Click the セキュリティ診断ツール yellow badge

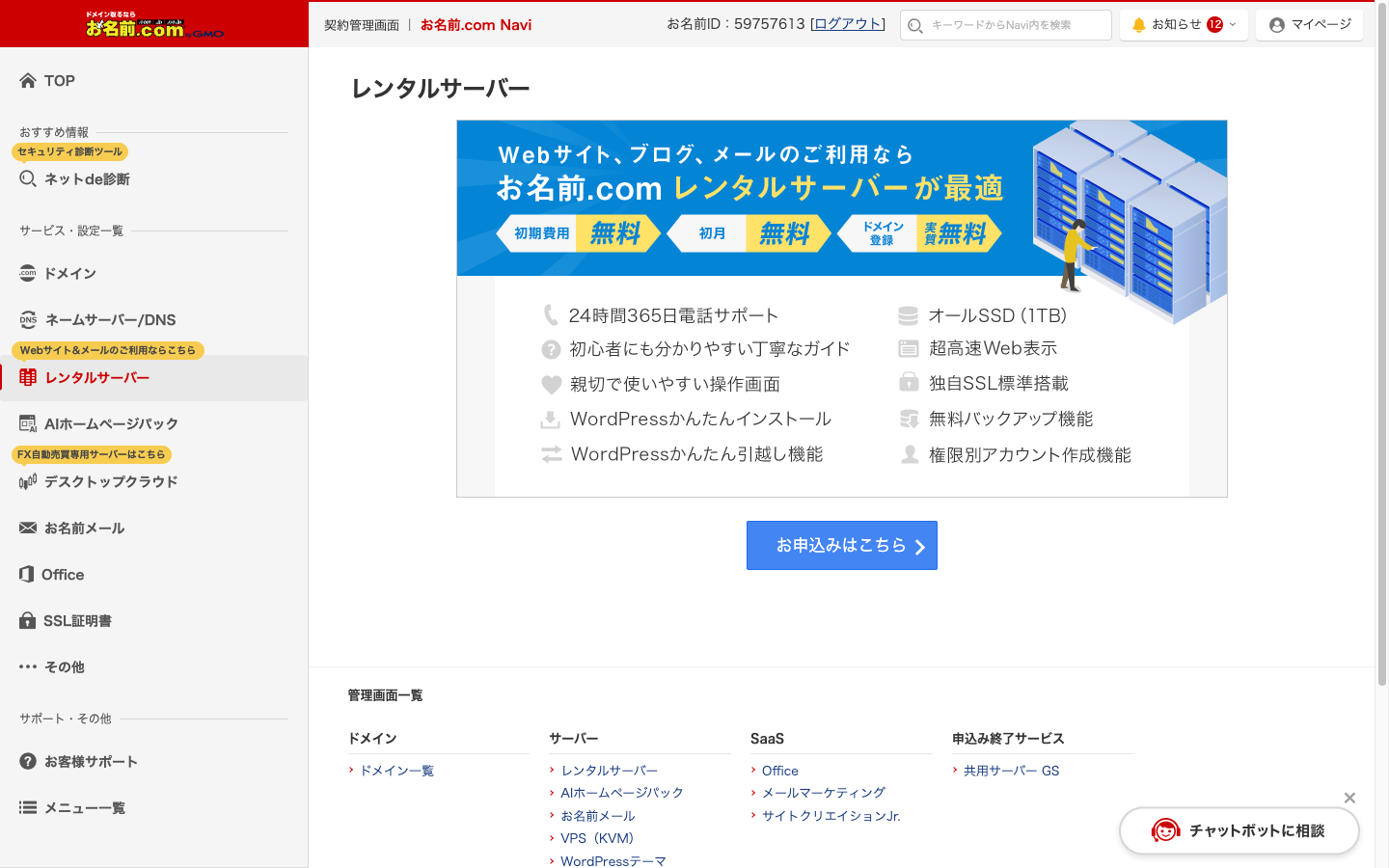click(69, 151)
